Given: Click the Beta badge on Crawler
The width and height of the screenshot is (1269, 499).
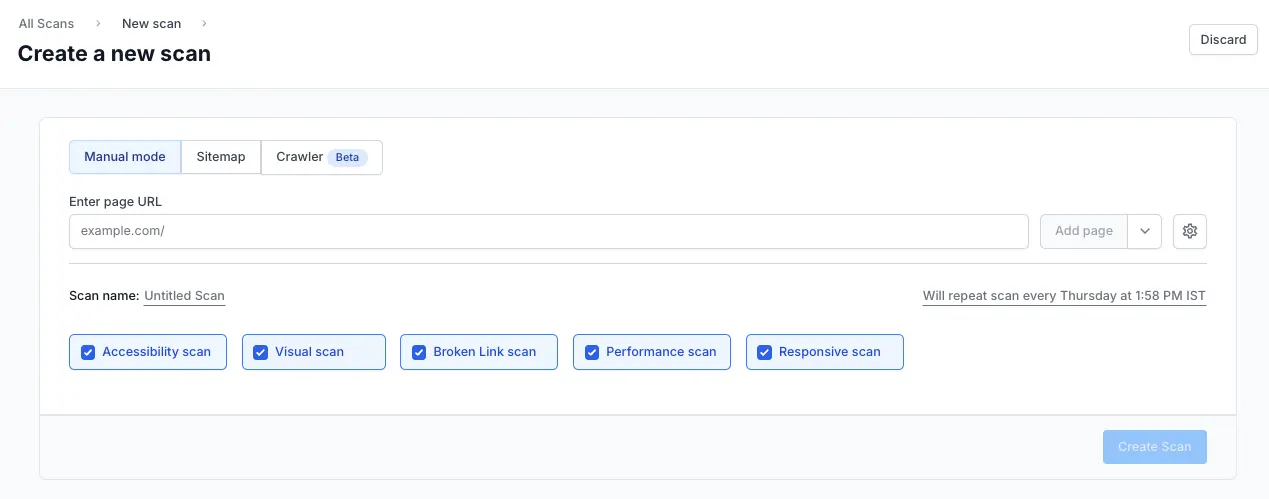Looking at the screenshot, I should click(347, 157).
